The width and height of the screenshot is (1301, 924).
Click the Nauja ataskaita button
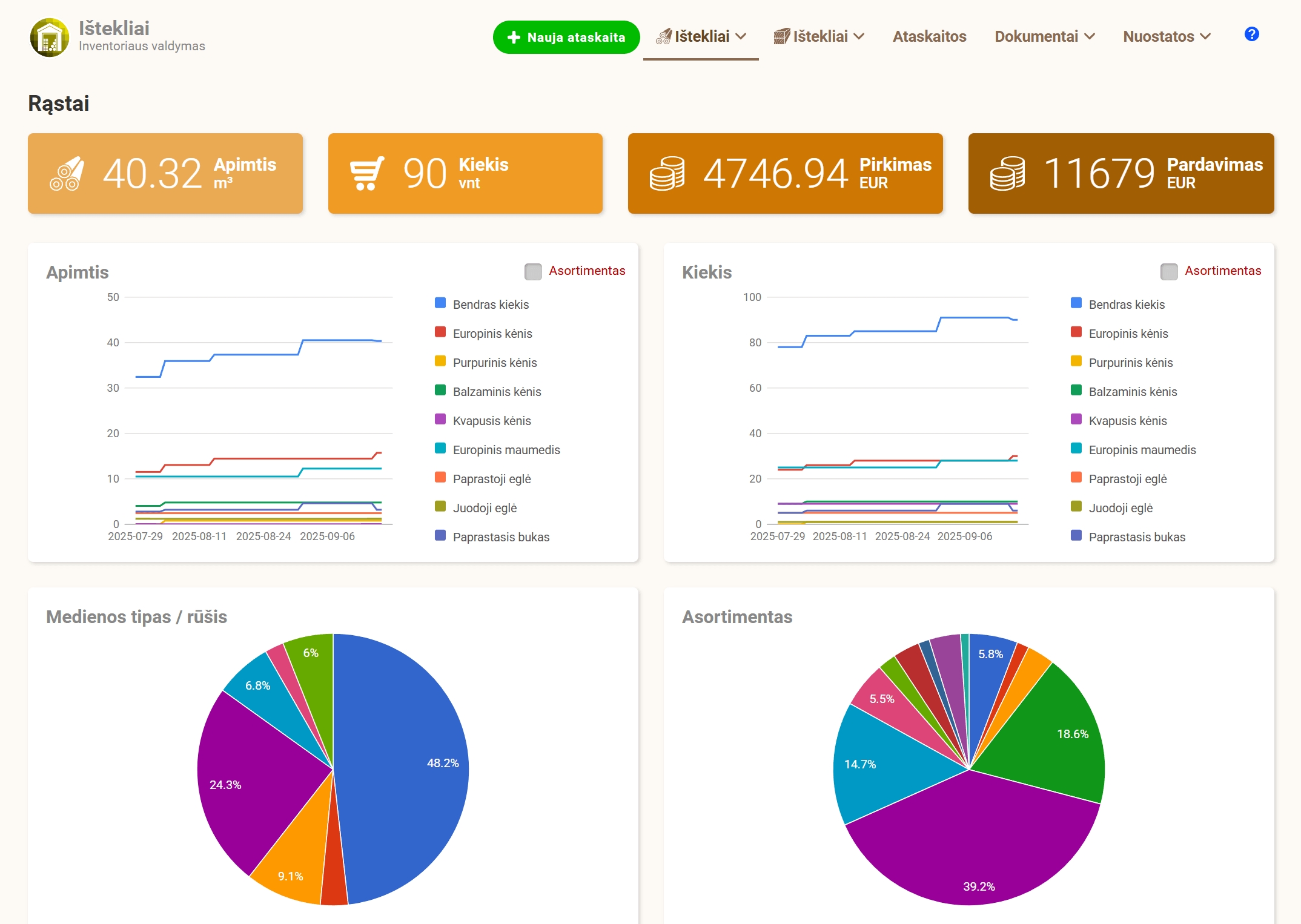tap(566, 37)
